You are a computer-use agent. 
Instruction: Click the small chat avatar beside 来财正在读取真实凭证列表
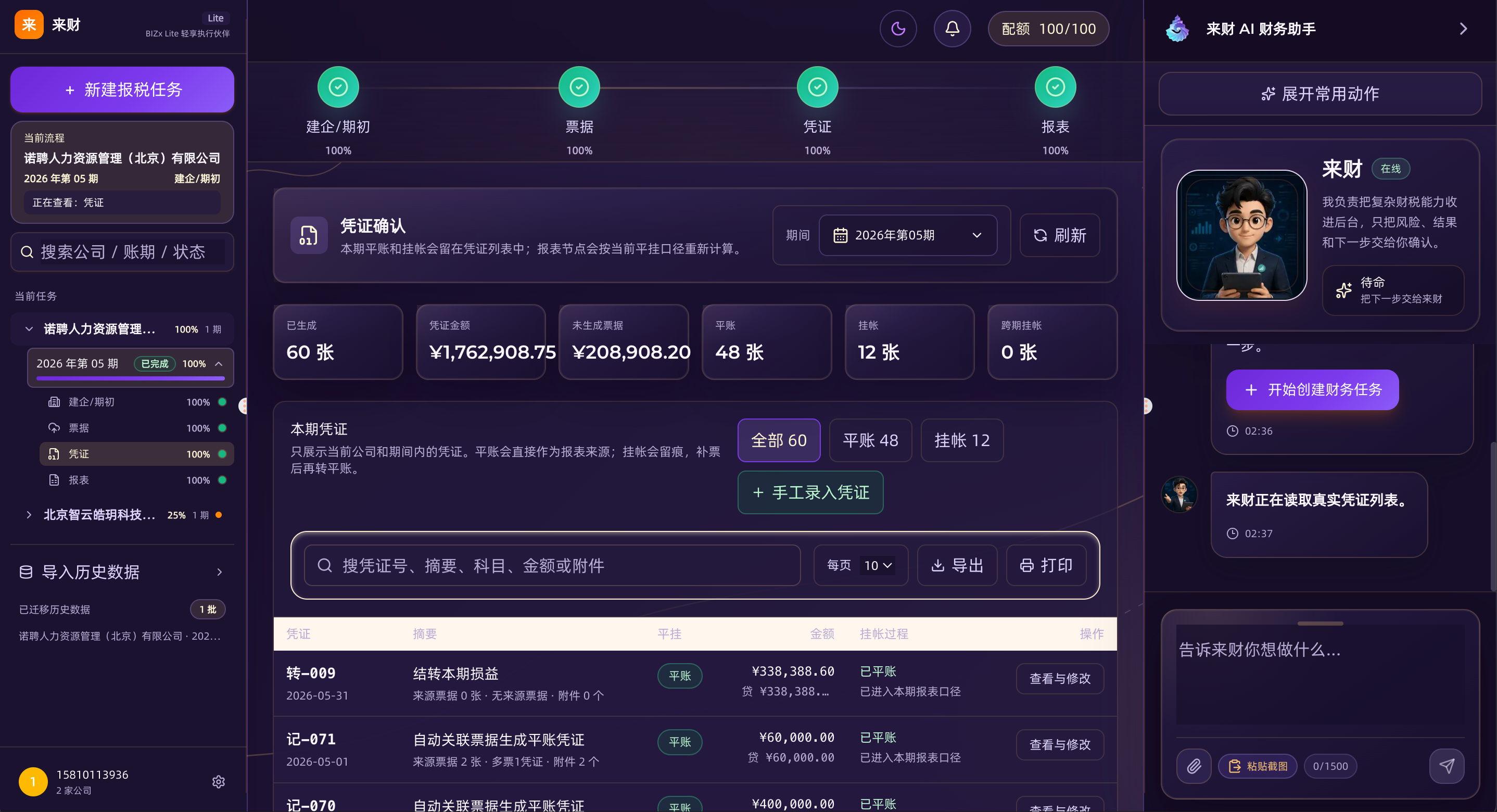[x=1179, y=494]
